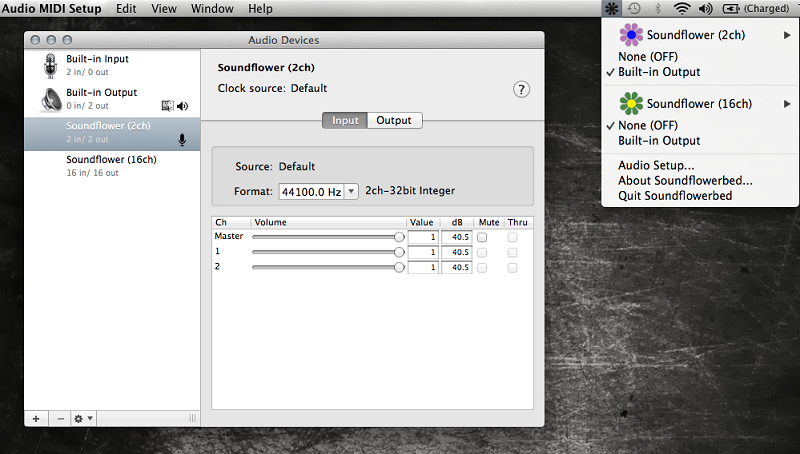Screen dimensions: 800x454
Task: Open the Wi-Fi status menu
Action: 682,8
